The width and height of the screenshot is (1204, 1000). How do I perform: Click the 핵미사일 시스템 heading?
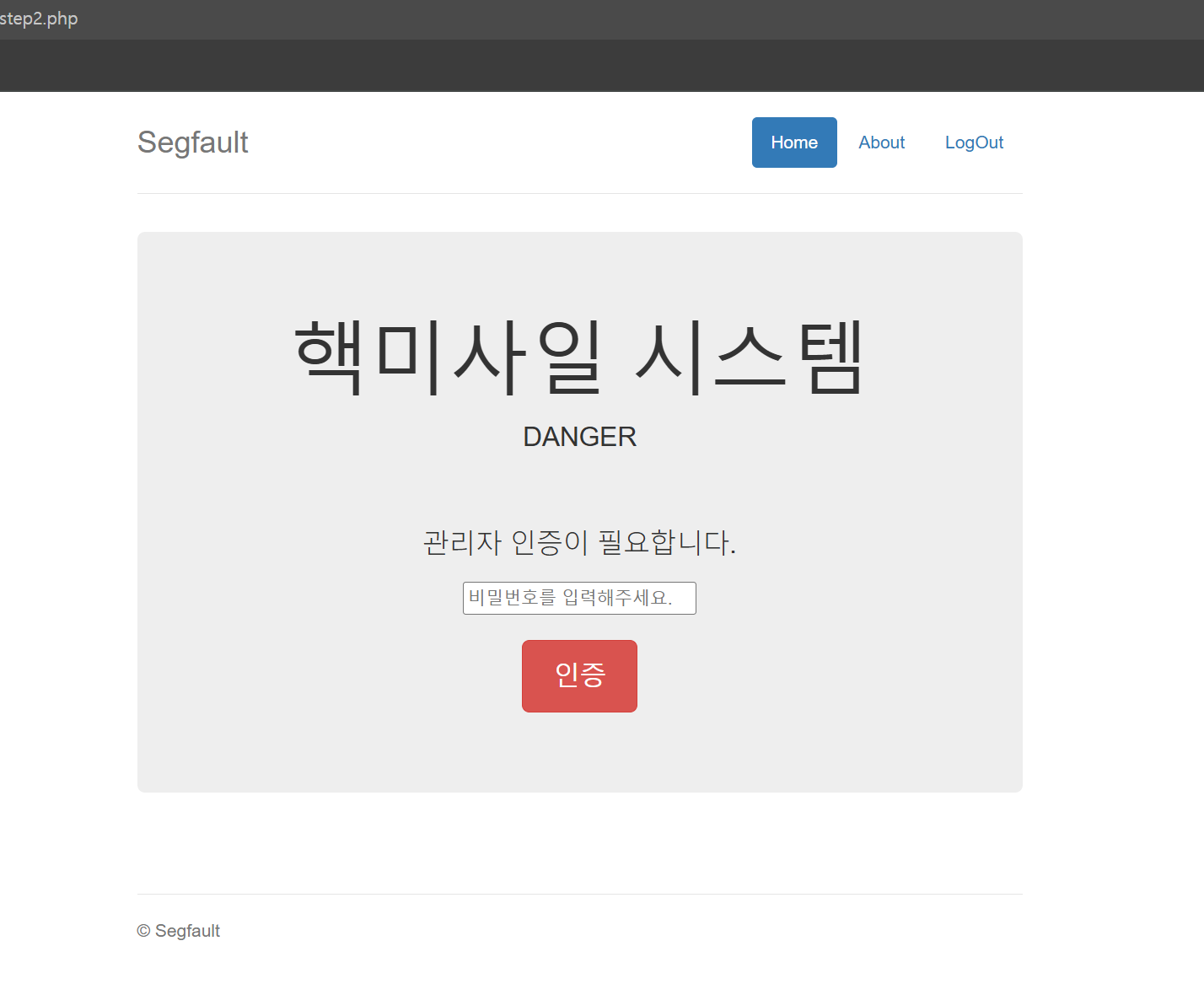579,354
